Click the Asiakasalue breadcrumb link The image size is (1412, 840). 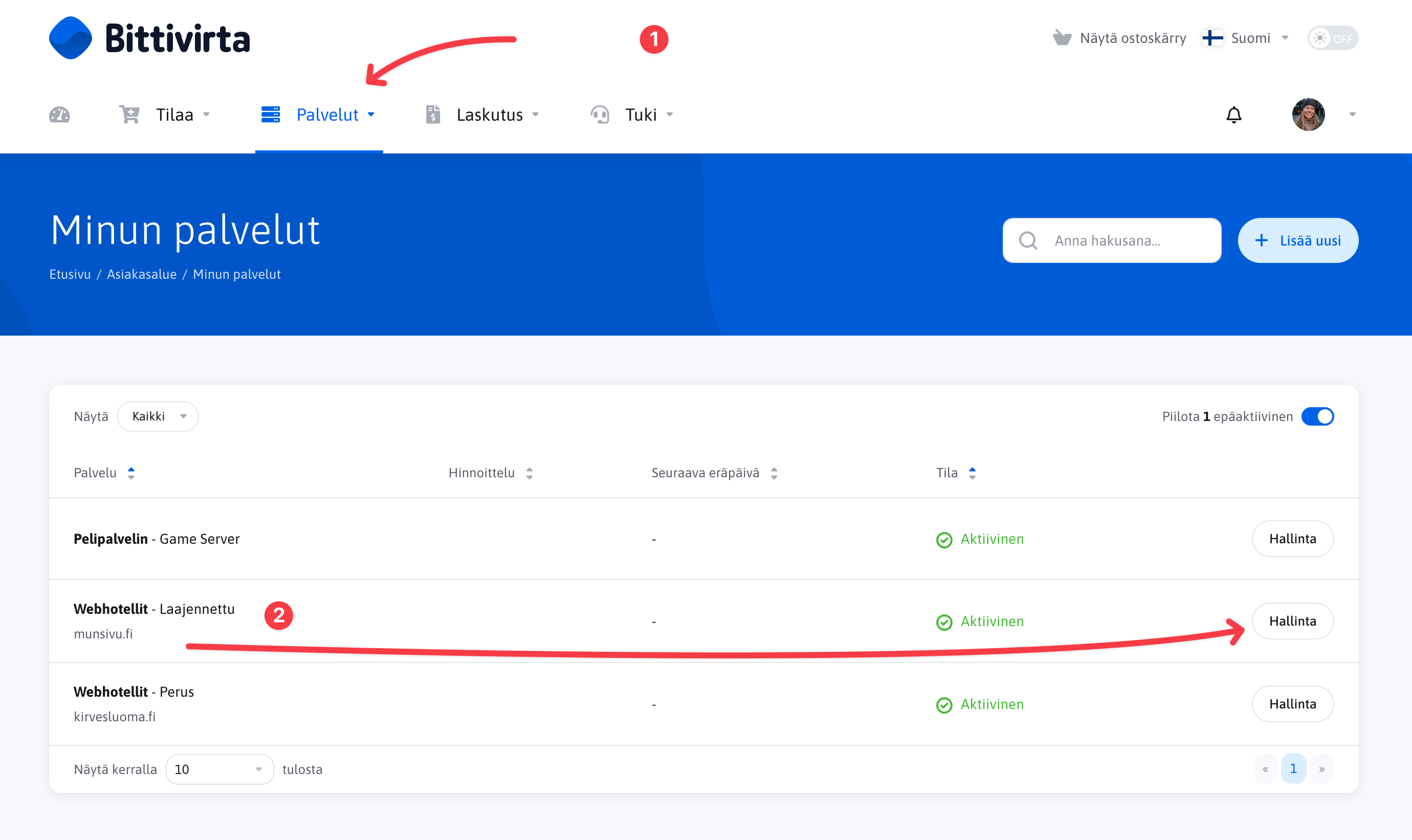pos(142,275)
